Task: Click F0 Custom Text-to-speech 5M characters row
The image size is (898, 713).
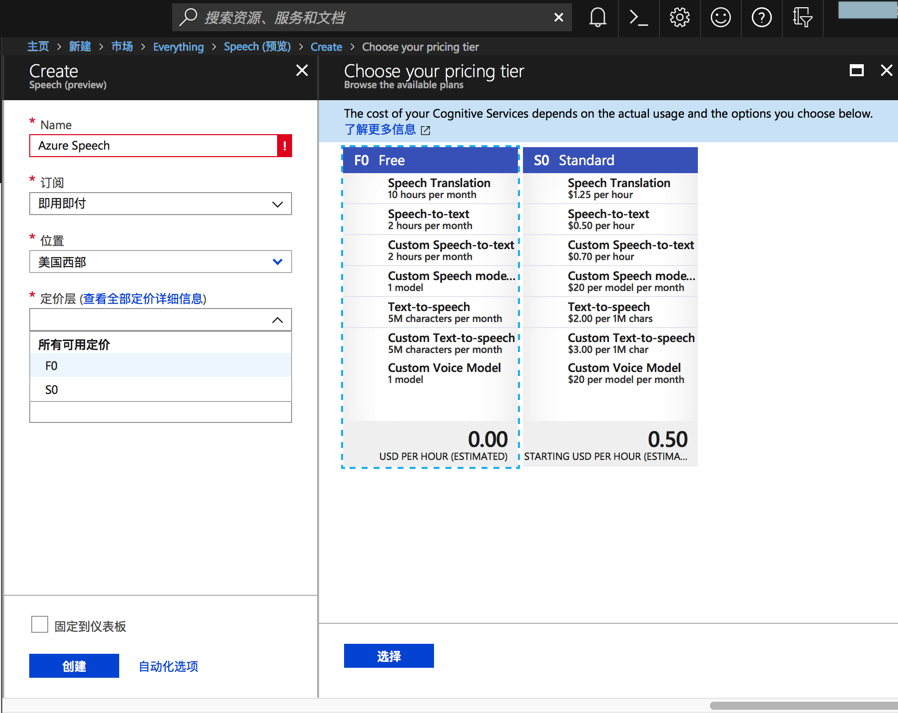Action: [x=431, y=343]
